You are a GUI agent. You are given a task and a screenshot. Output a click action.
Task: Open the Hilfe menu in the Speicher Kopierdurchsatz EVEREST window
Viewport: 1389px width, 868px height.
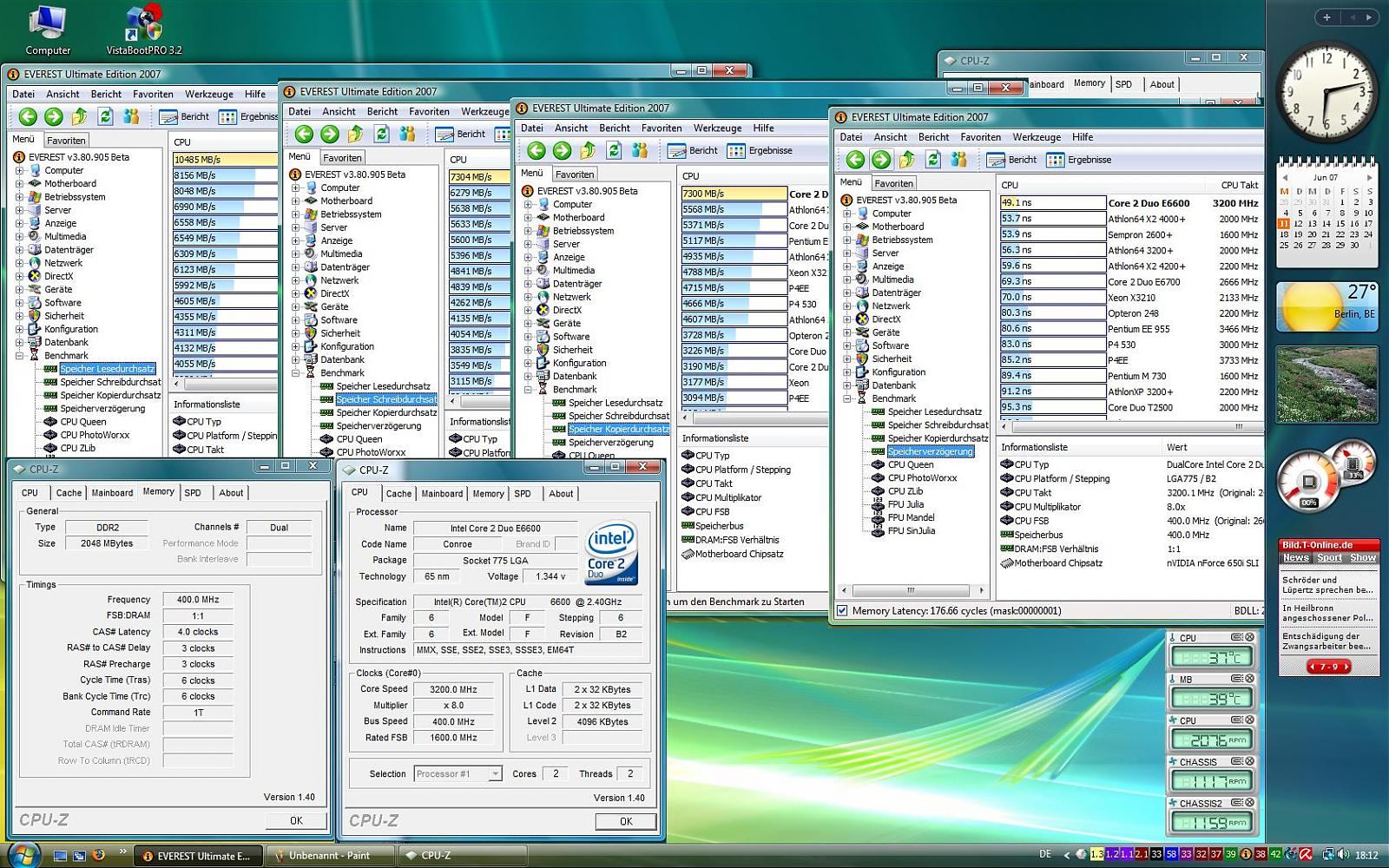(763, 128)
